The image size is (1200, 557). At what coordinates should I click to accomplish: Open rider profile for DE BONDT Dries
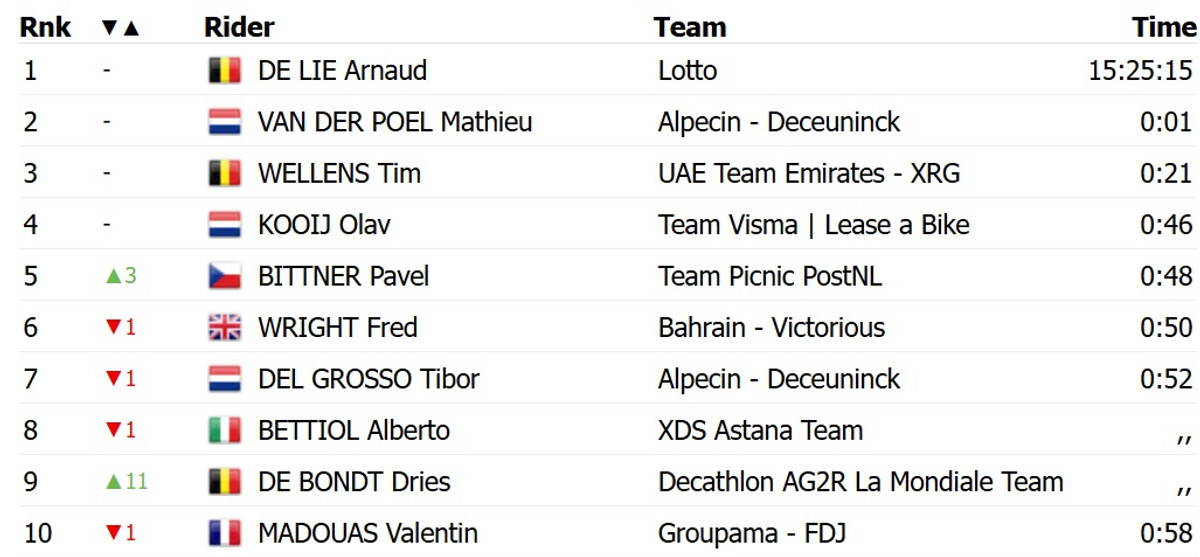click(x=354, y=482)
